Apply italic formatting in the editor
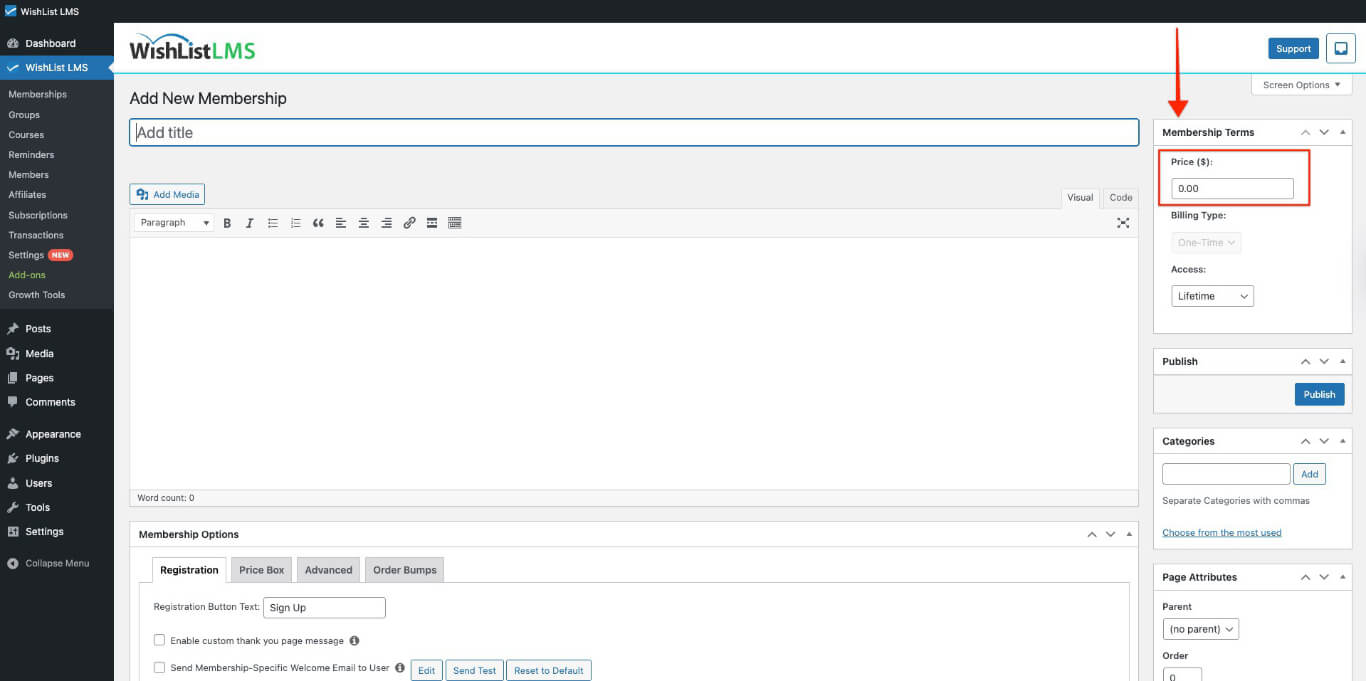Image resolution: width=1366 pixels, height=681 pixels. (x=249, y=223)
